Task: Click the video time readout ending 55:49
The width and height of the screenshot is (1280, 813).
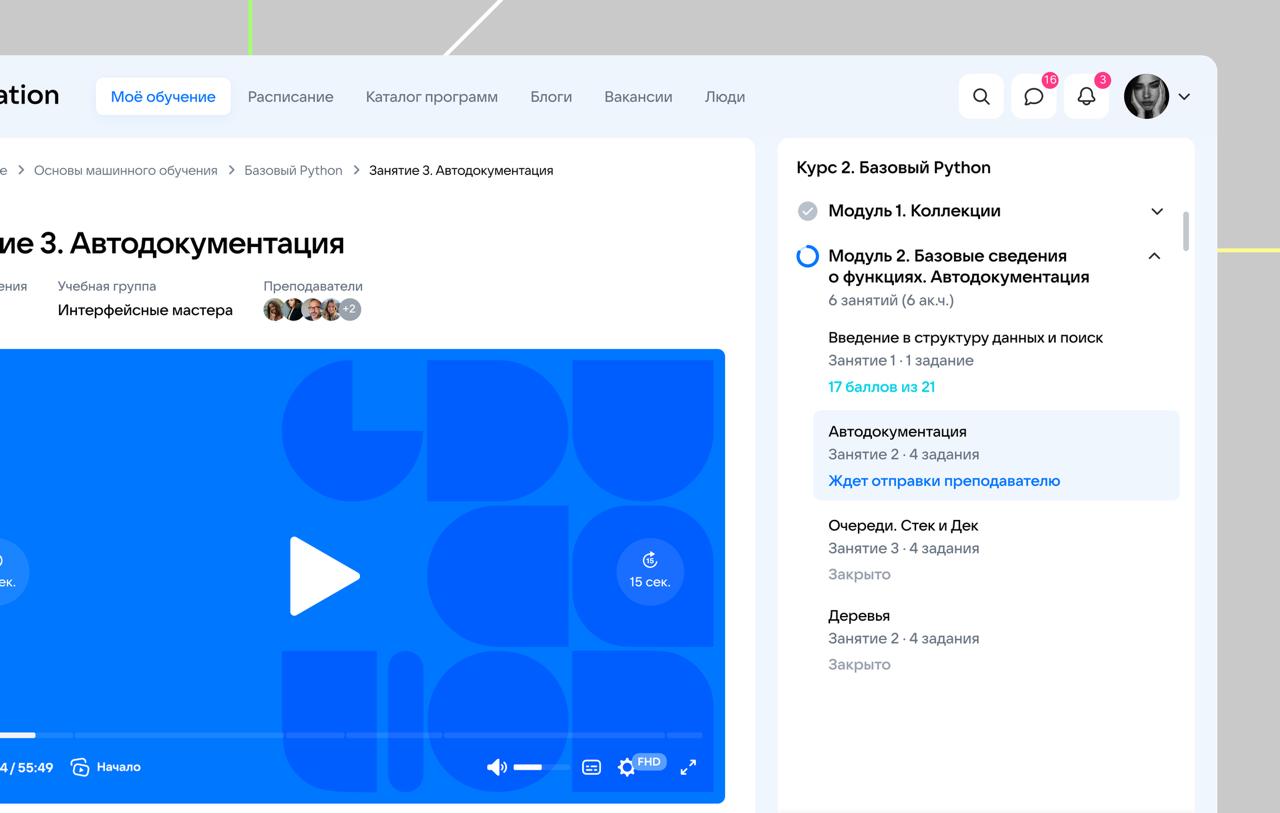Action: (x=27, y=767)
